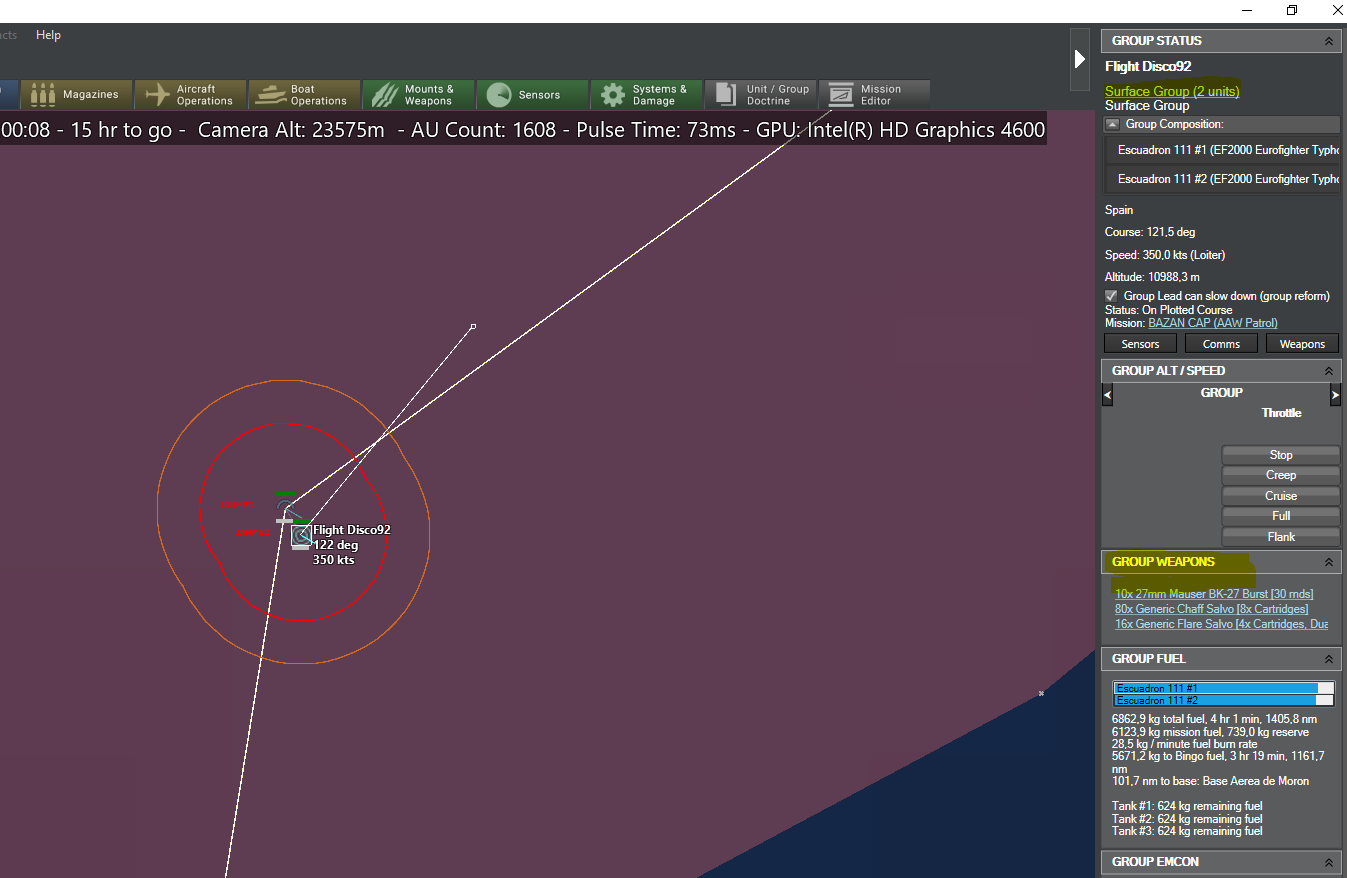Image resolution: width=1347 pixels, height=878 pixels.
Task: Click the left arrow beside GROUP
Action: (x=1107, y=396)
